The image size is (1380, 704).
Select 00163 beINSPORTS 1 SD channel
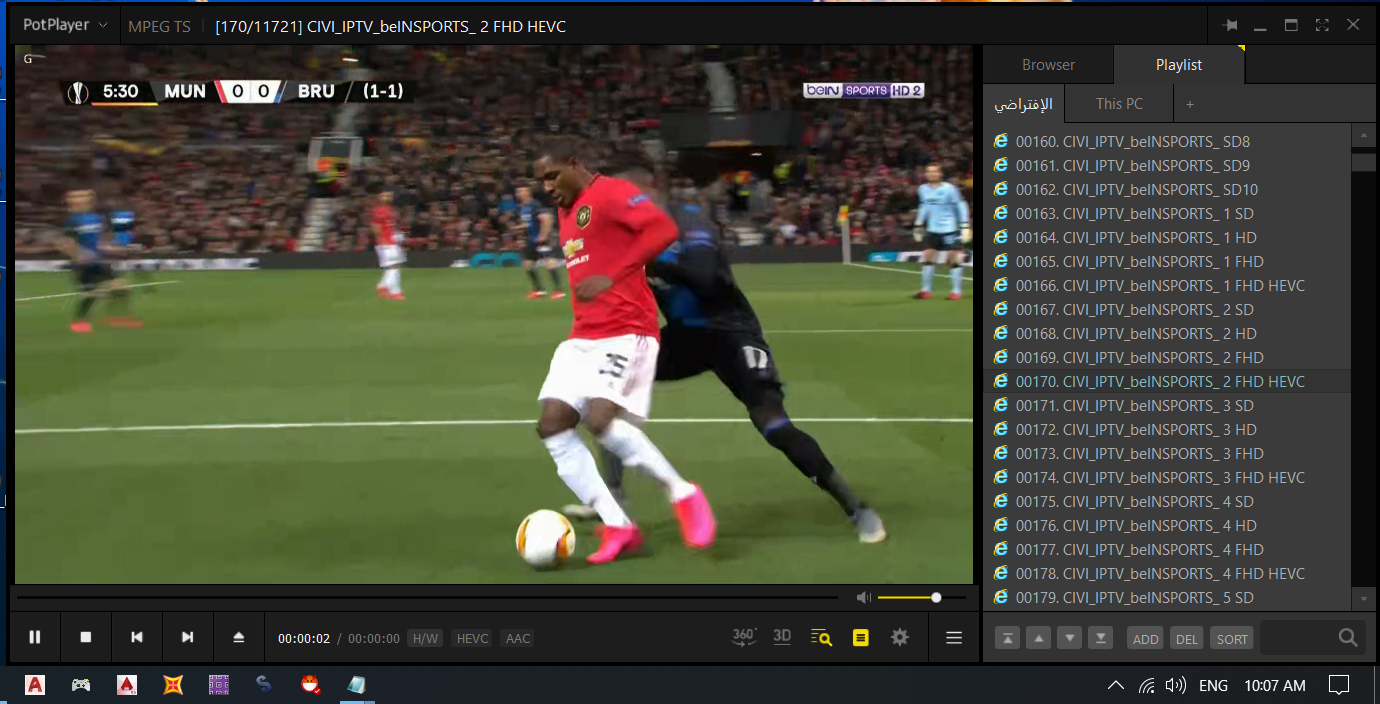click(x=1167, y=214)
